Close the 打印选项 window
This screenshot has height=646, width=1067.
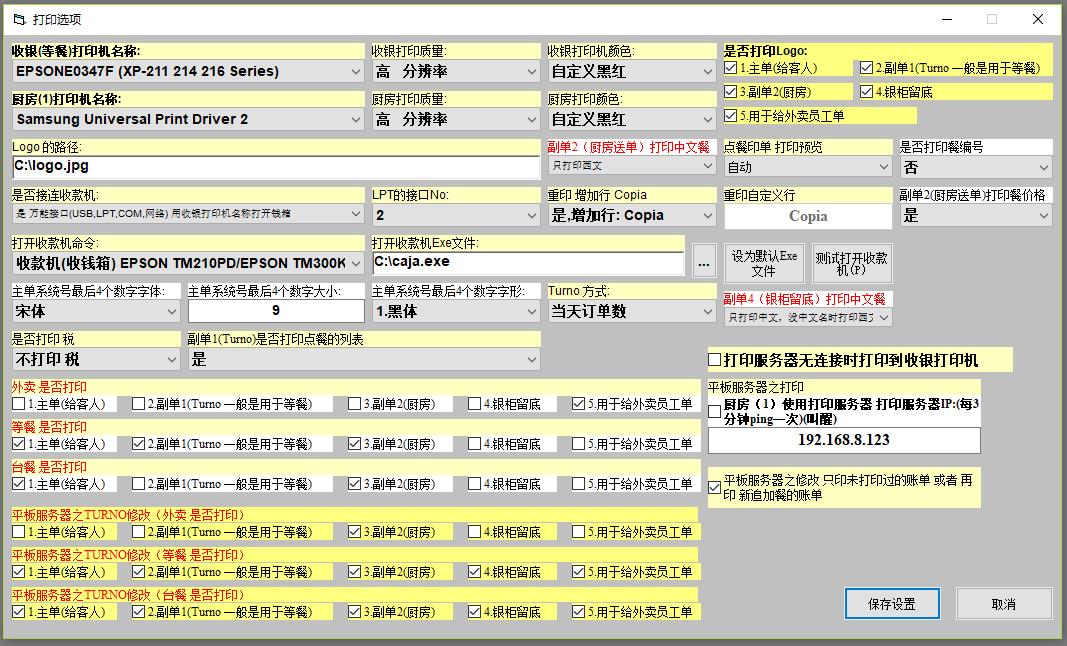[x=1038, y=19]
